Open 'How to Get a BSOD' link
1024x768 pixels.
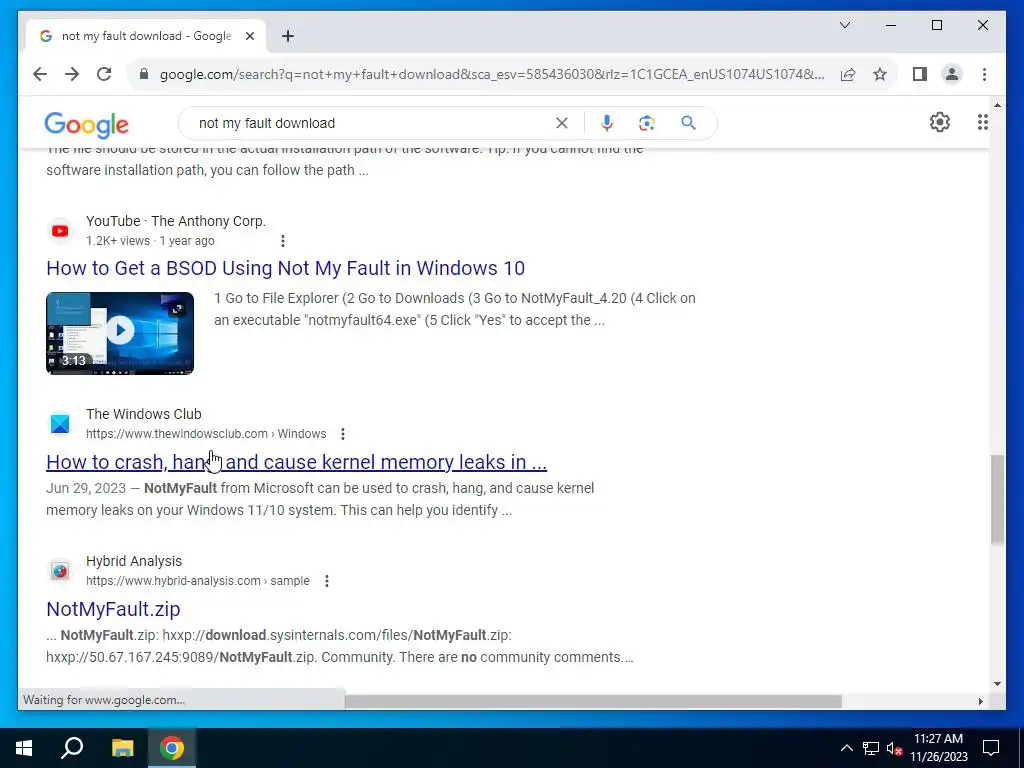285,268
